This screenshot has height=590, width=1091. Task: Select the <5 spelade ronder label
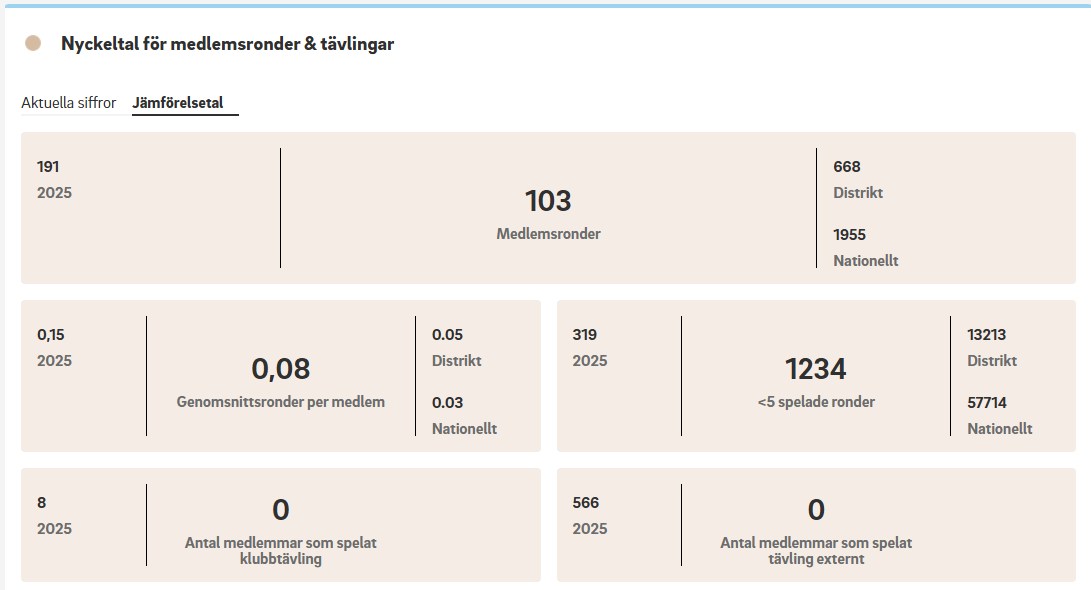pos(816,402)
